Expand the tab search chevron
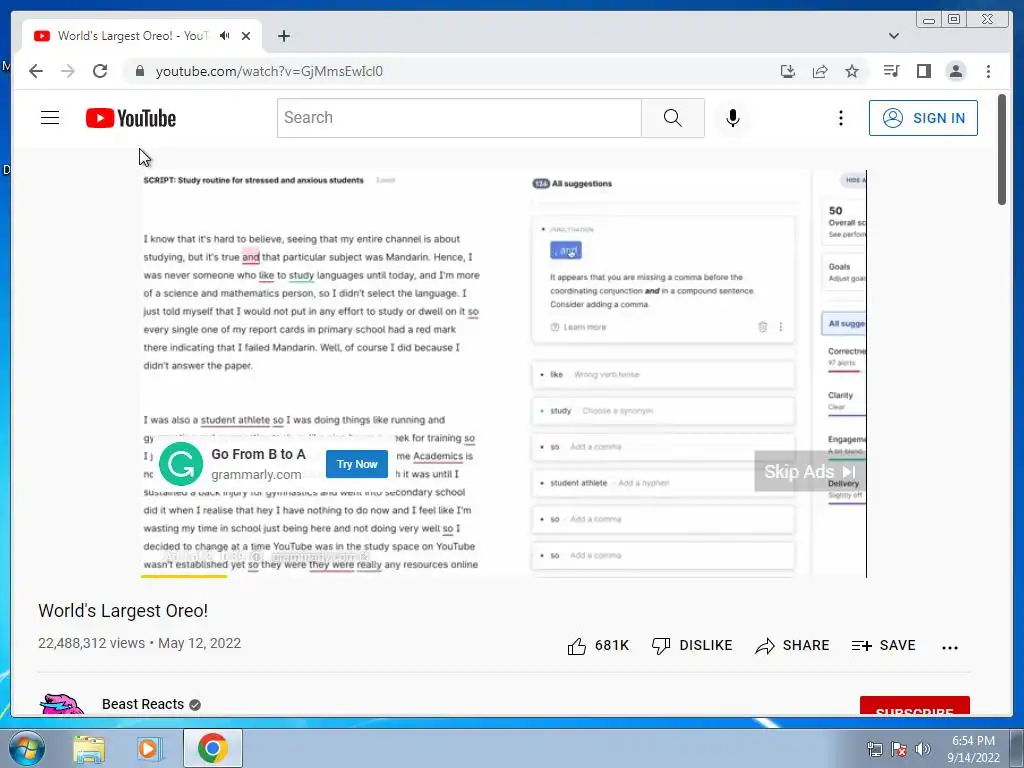Screen dimensions: 1024x768 pos(894,36)
